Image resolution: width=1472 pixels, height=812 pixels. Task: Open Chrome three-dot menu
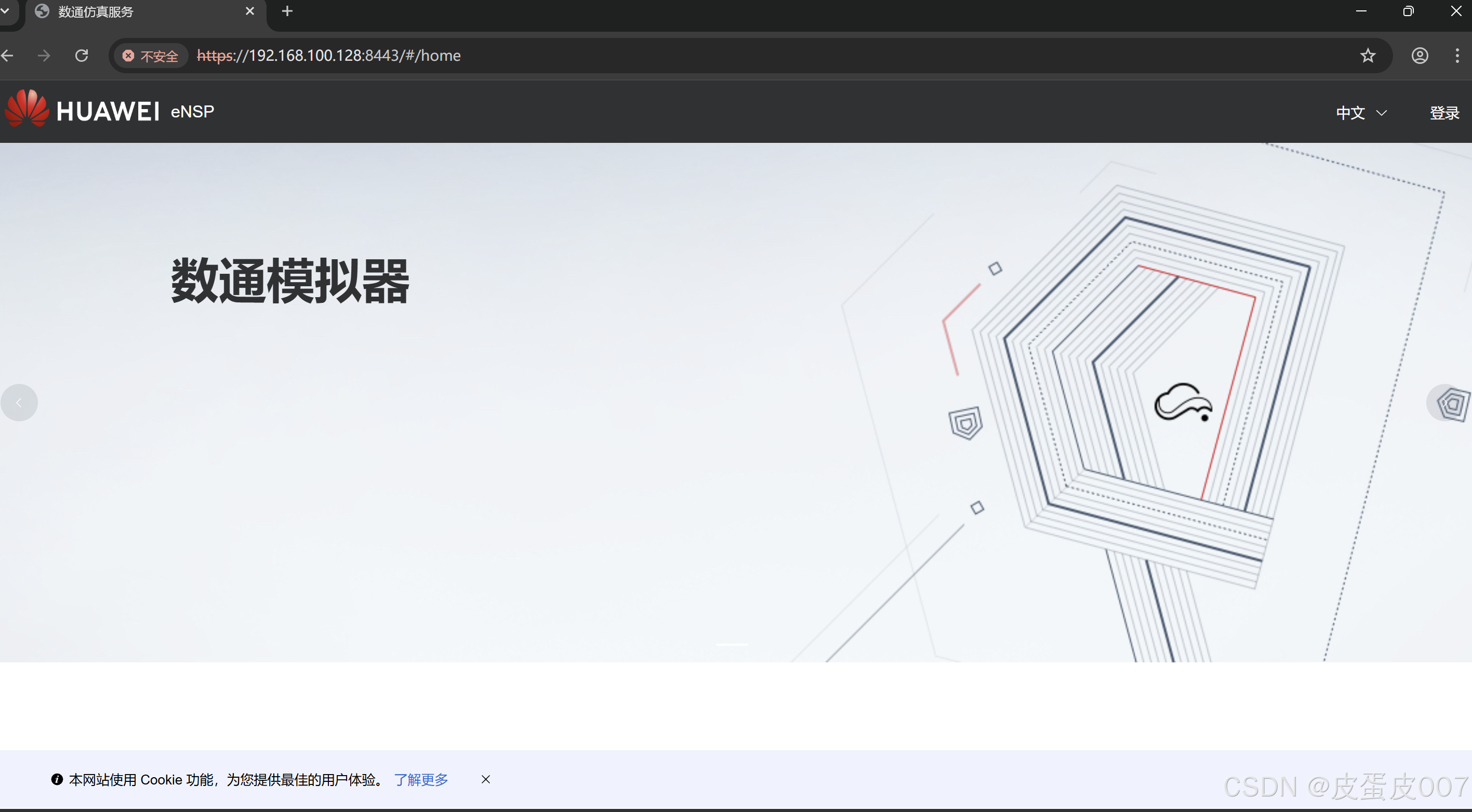point(1456,56)
